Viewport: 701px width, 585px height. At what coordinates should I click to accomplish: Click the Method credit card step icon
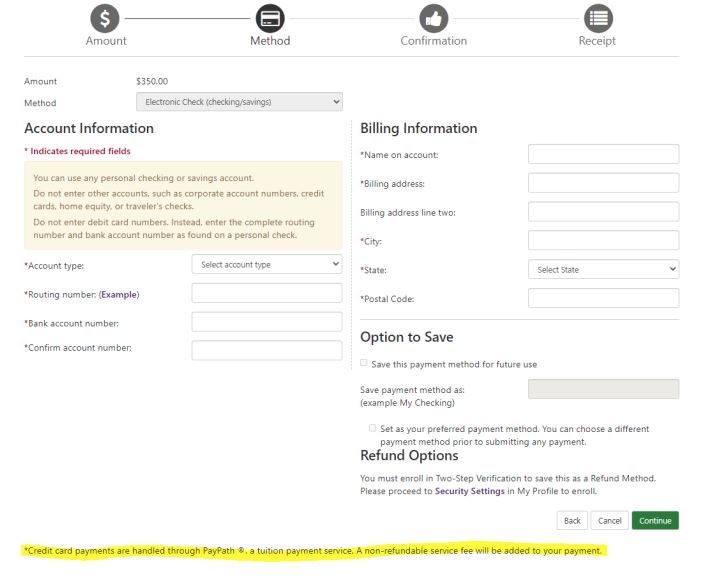pos(270,19)
